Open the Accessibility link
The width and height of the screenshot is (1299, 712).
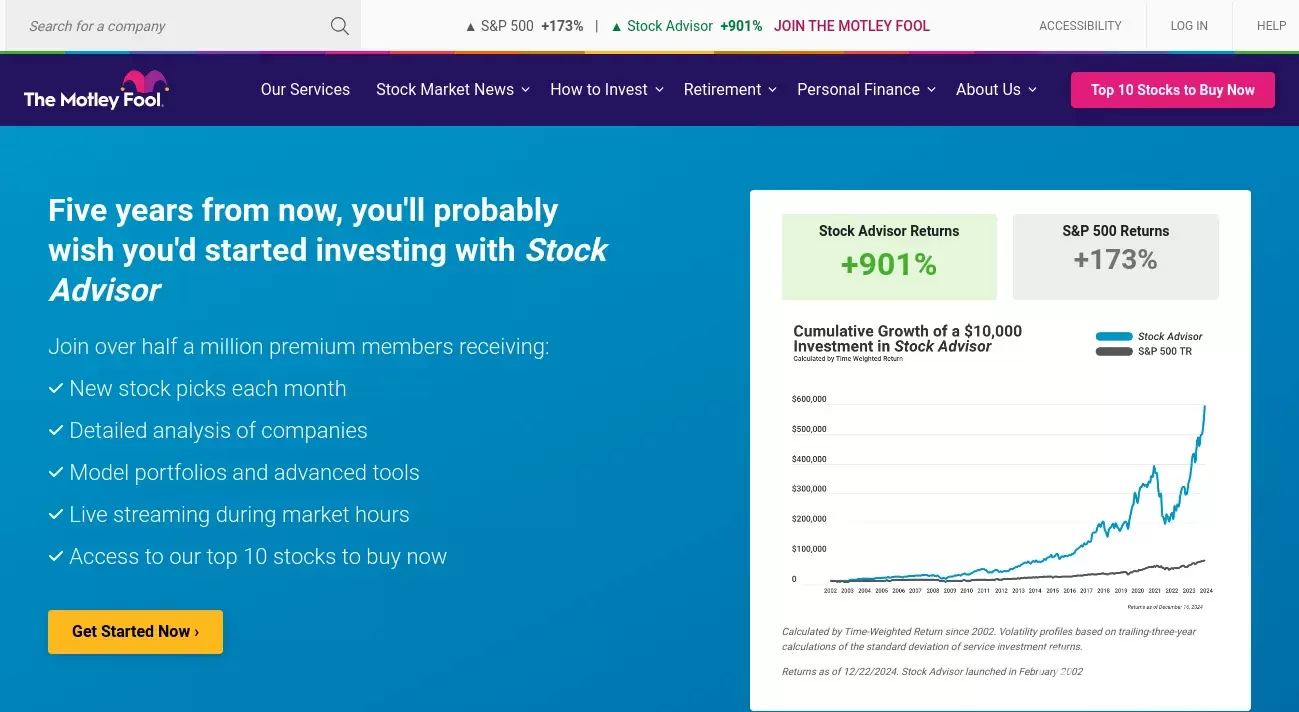[x=1080, y=26]
